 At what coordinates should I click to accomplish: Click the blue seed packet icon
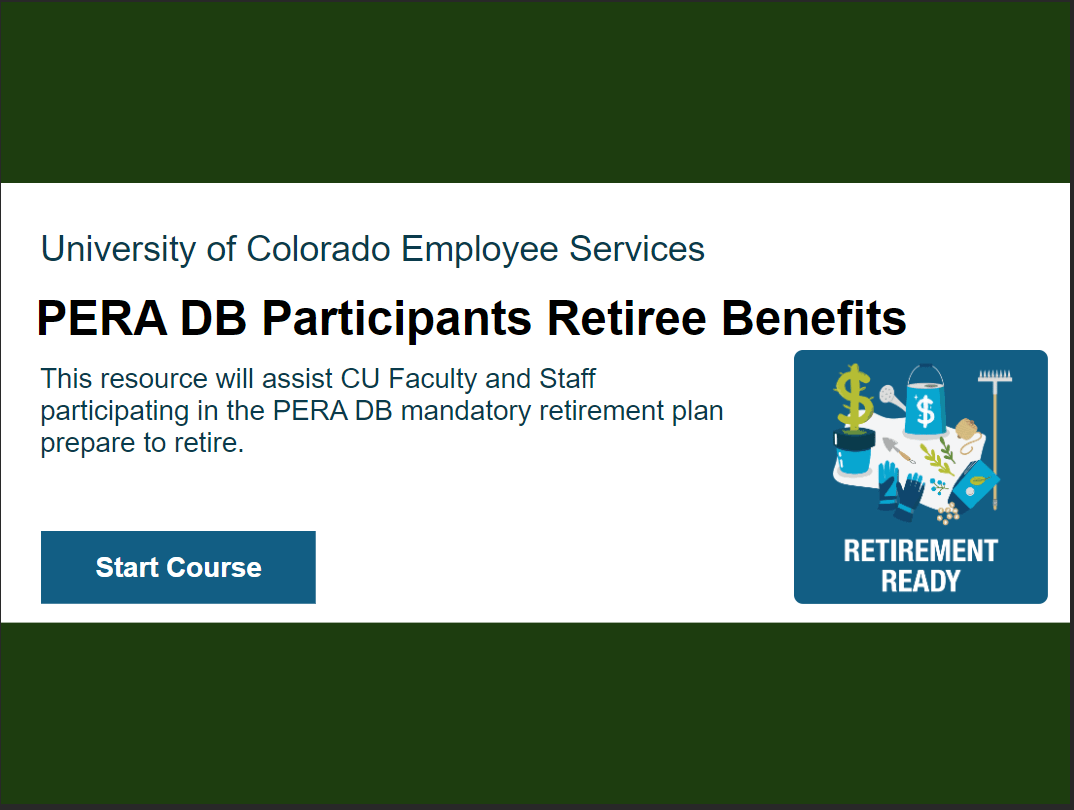coord(974,487)
